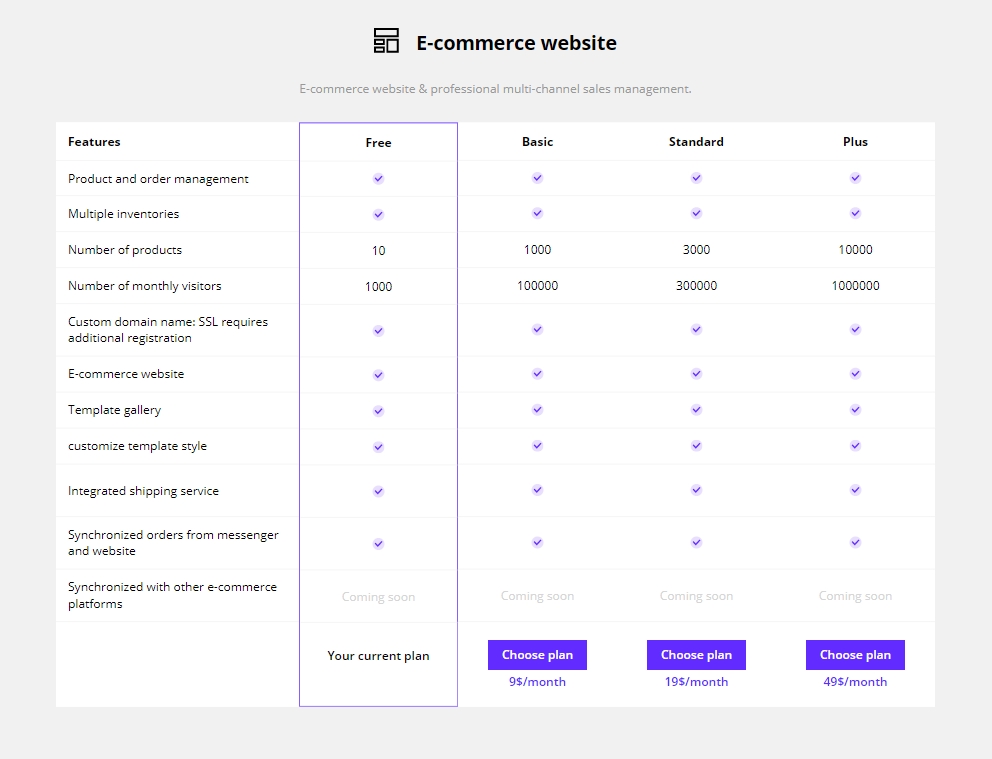Click the 9$/month price link

537,682
